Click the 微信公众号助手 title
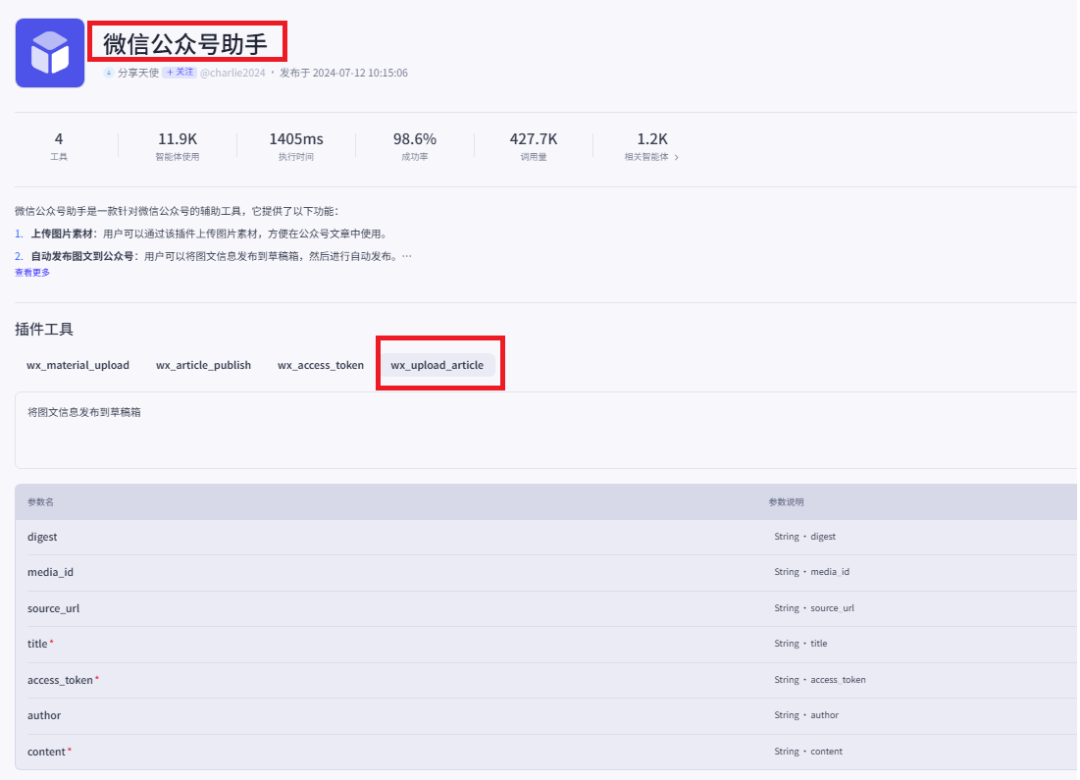The height and width of the screenshot is (780, 1080). tap(185, 44)
